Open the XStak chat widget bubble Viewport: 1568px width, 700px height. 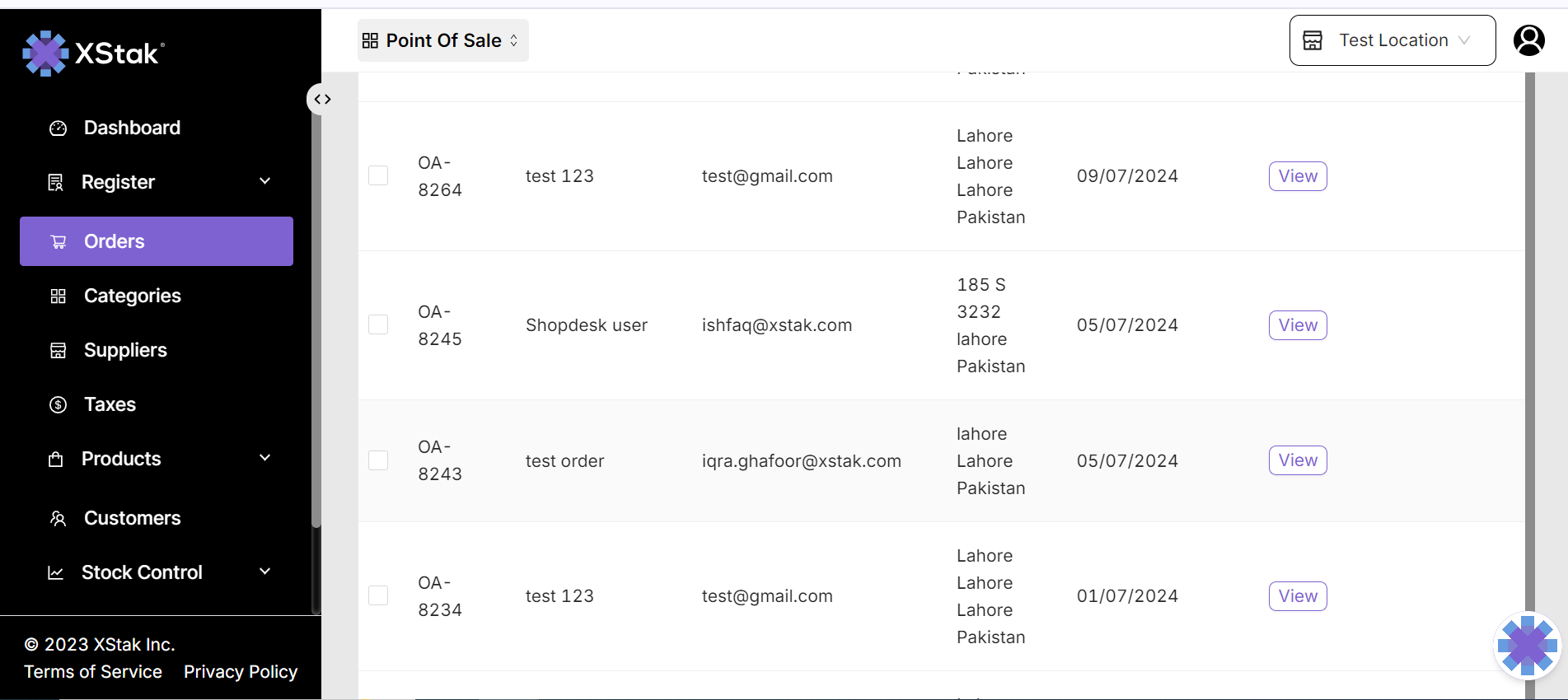pyautogui.click(x=1527, y=646)
